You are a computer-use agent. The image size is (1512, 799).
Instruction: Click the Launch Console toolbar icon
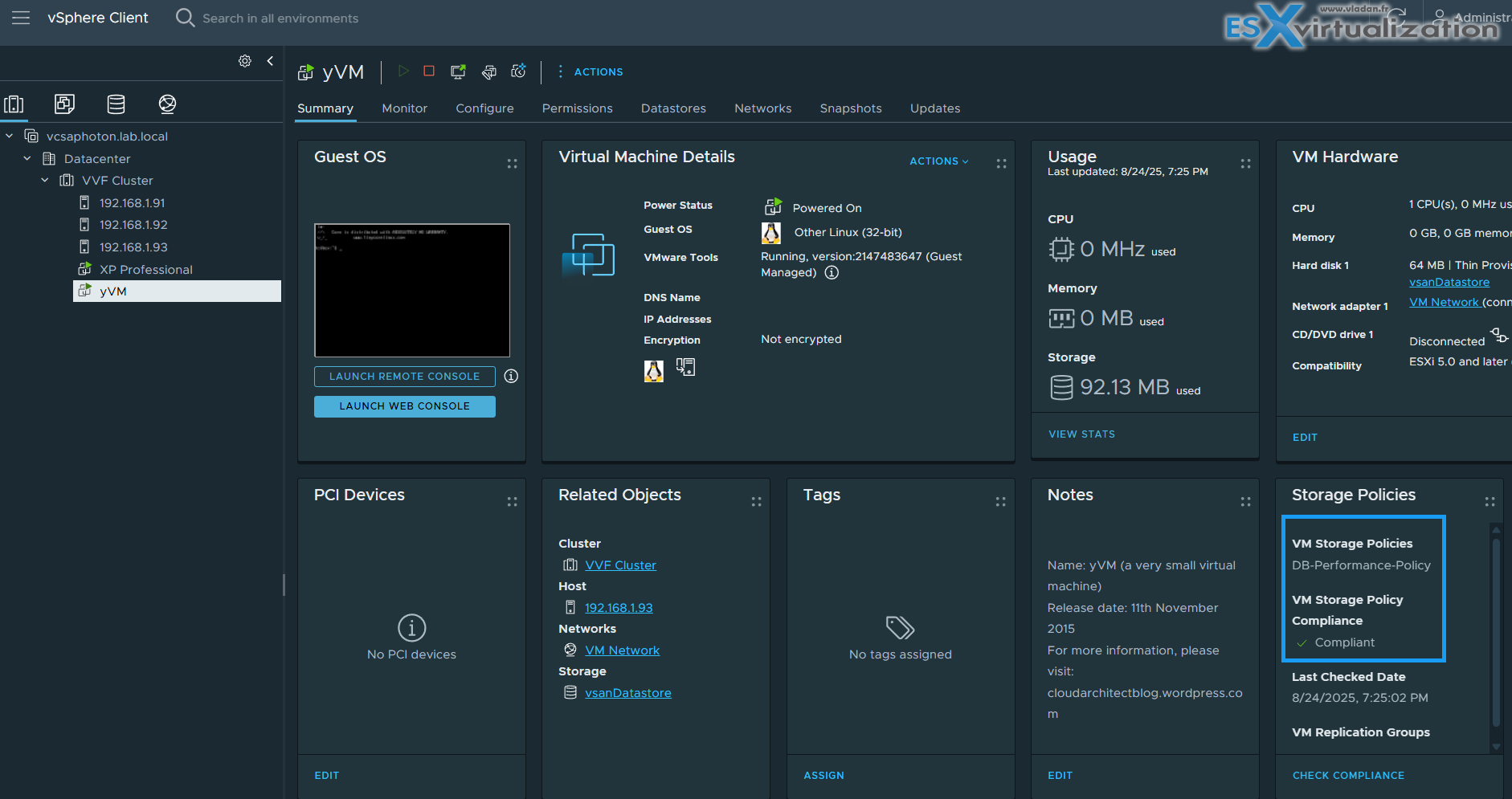(x=458, y=71)
